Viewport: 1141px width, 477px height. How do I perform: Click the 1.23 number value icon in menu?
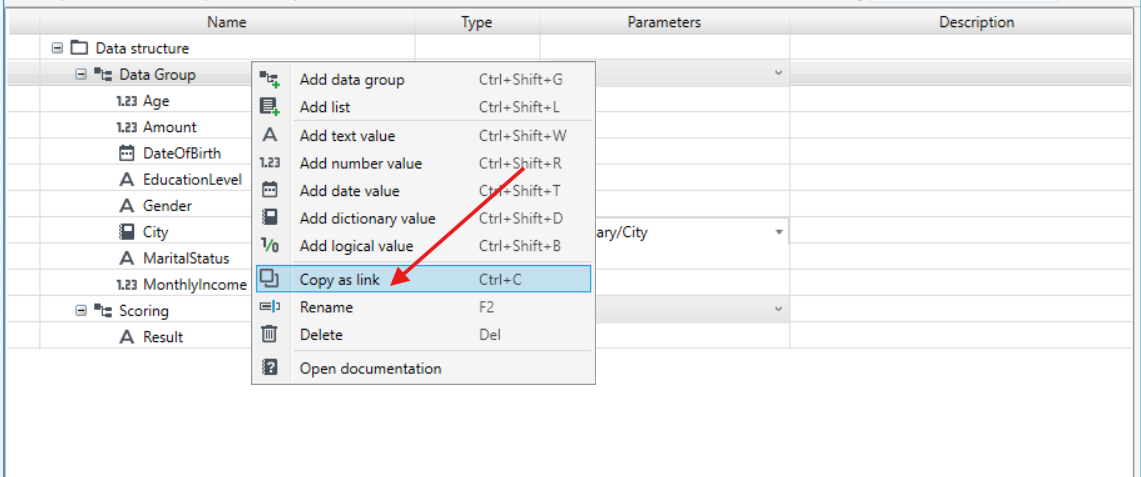[270, 164]
